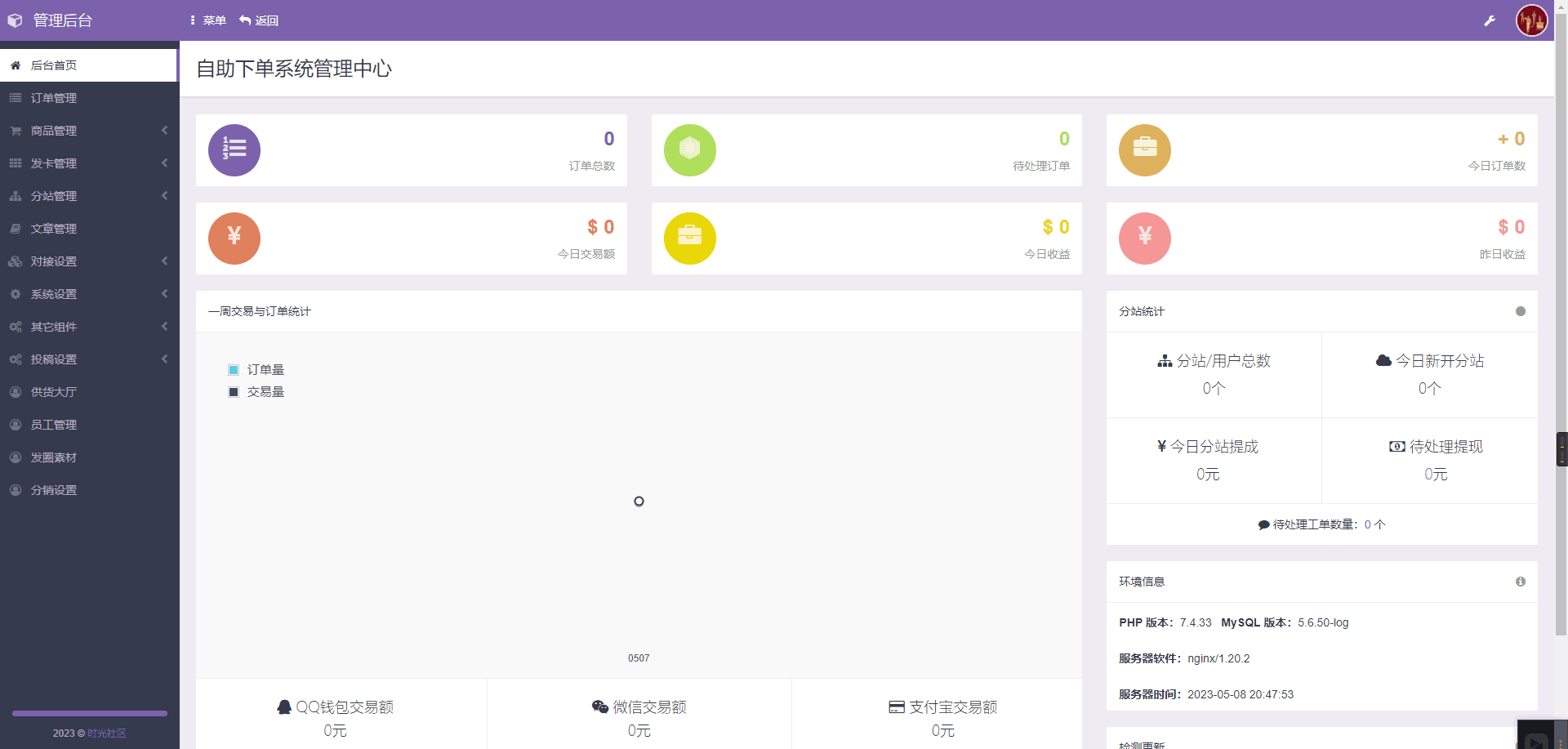Click the info icon on 环境信息 panel
The height and width of the screenshot is (749, 1568).
pos(1521,582)
